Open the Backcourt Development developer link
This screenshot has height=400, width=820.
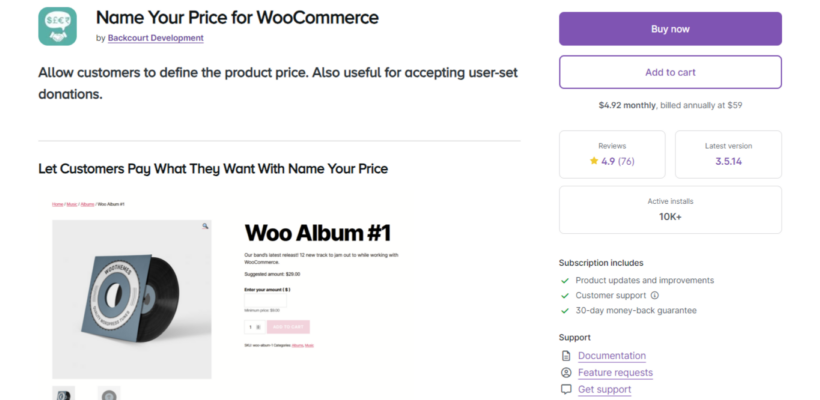[156, 38]
